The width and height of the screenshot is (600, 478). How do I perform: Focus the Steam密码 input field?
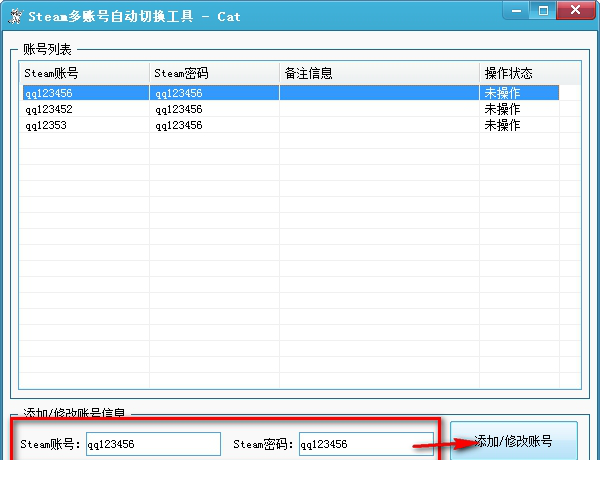point(366,444)
